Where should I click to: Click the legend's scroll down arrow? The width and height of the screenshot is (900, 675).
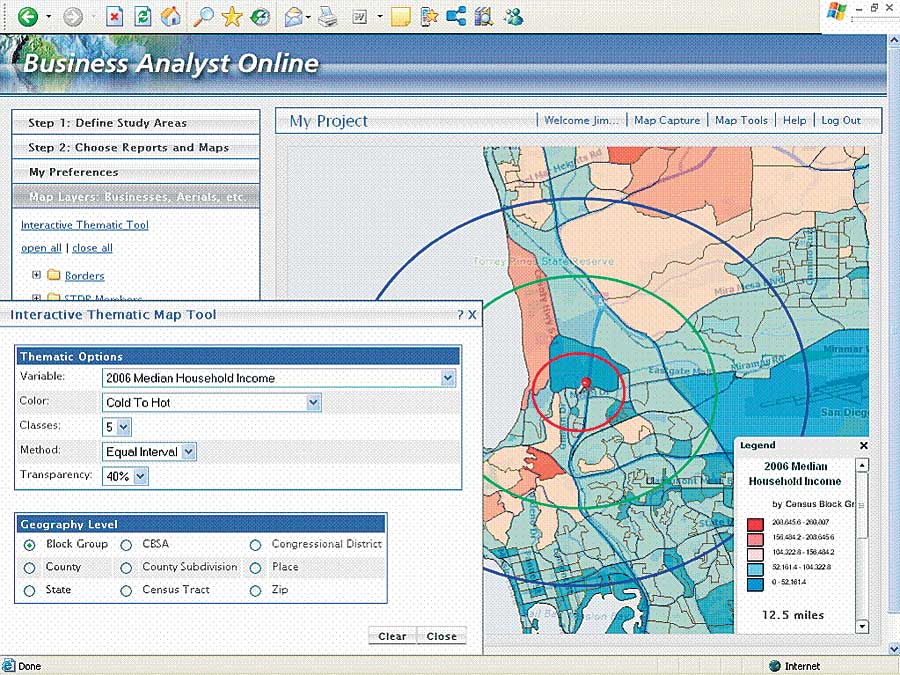[862, 626]
